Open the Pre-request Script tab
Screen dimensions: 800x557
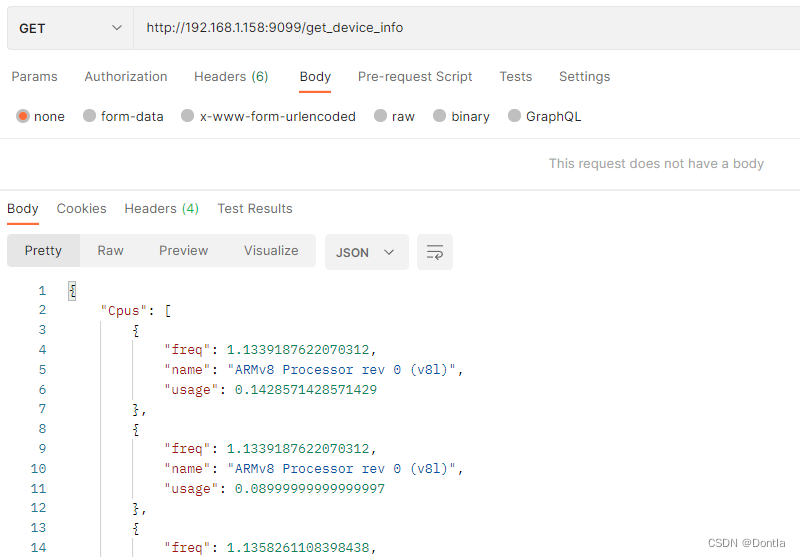coord(415,77)
